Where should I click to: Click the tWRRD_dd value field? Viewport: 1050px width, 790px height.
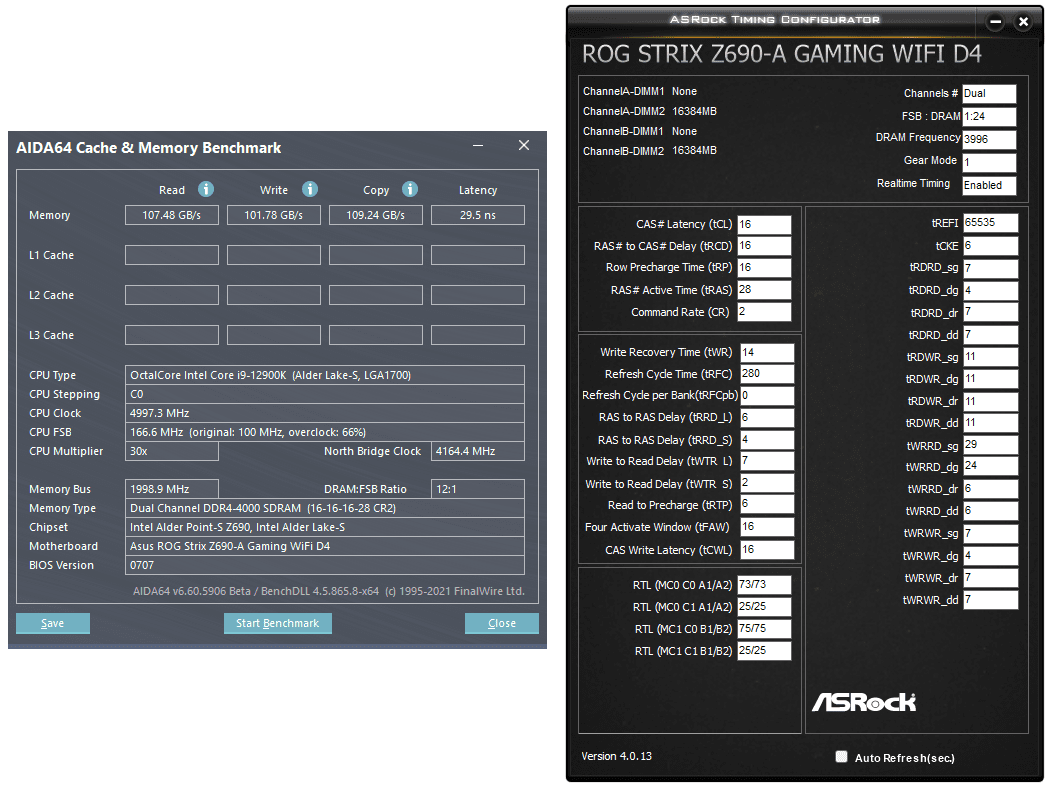point(990,511)
